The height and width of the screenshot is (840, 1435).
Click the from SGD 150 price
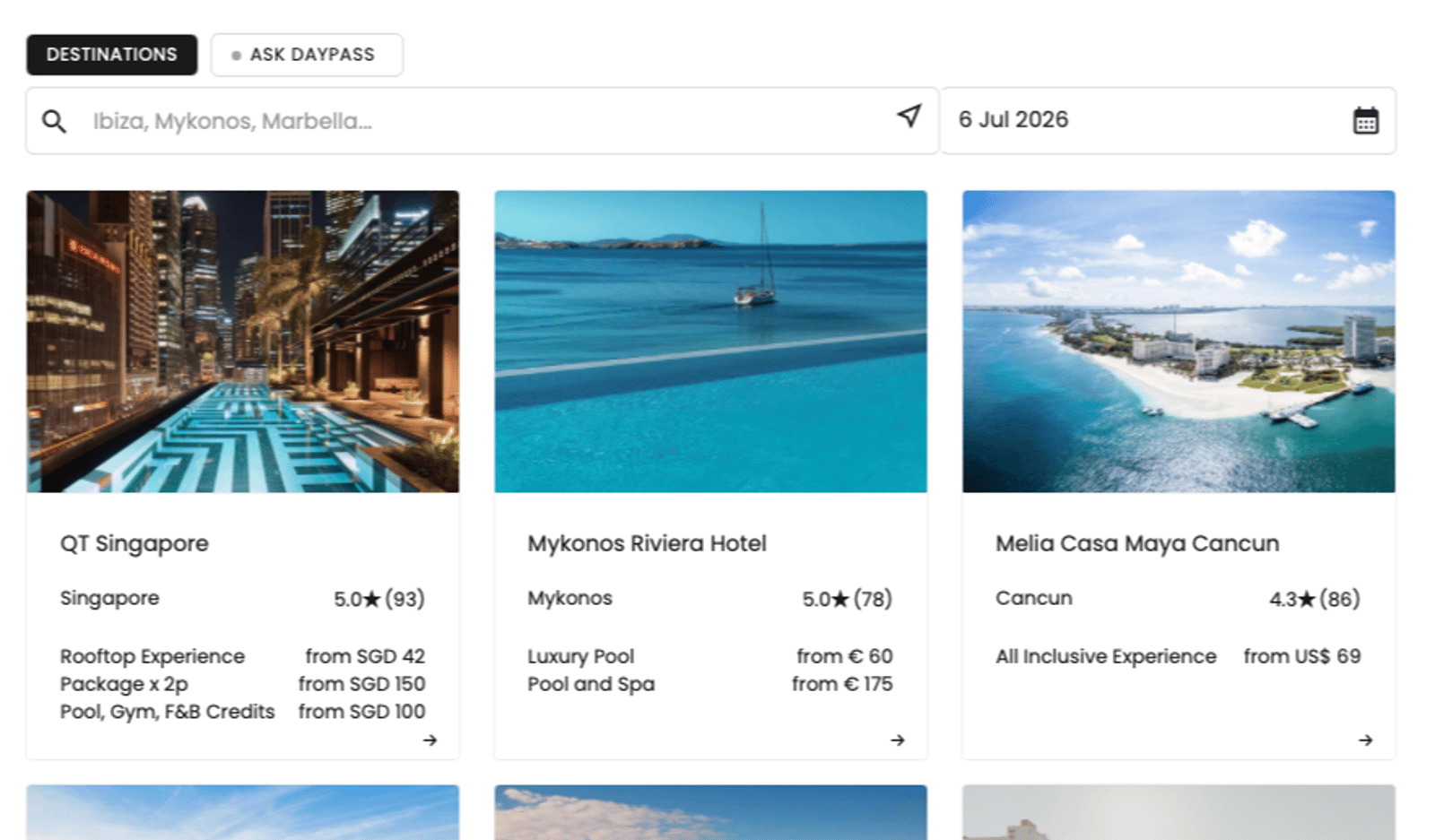point(362,684)
